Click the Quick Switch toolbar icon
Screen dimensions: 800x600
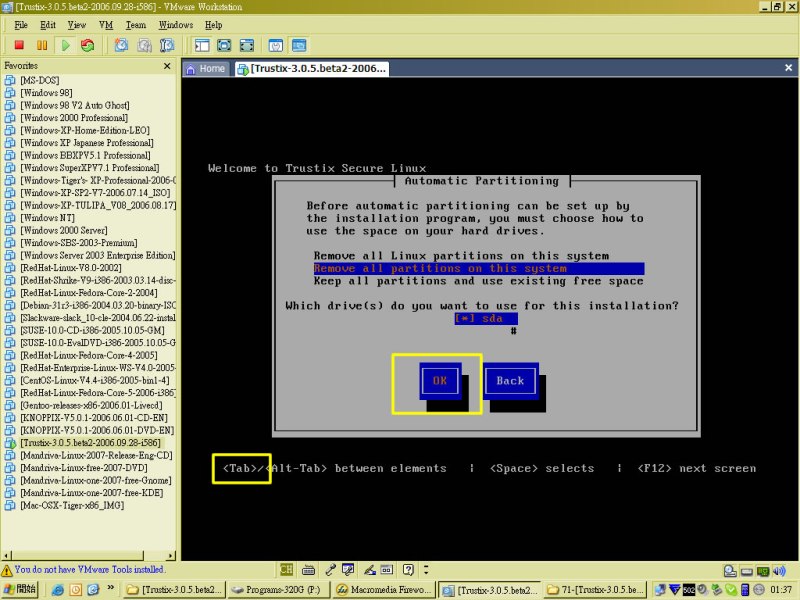coord(246,45)
